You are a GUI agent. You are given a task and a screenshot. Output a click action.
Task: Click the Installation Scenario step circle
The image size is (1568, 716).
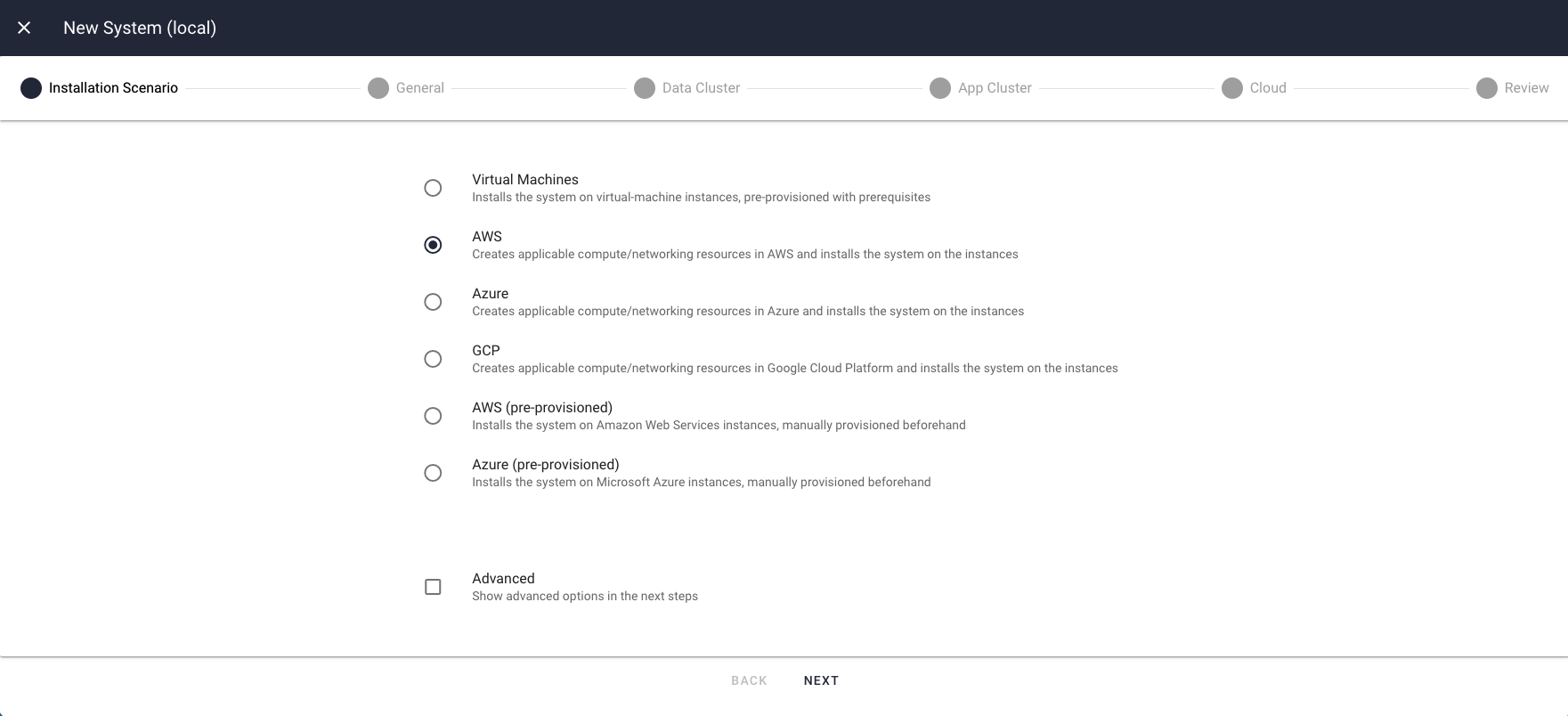[x=31, y=88]
